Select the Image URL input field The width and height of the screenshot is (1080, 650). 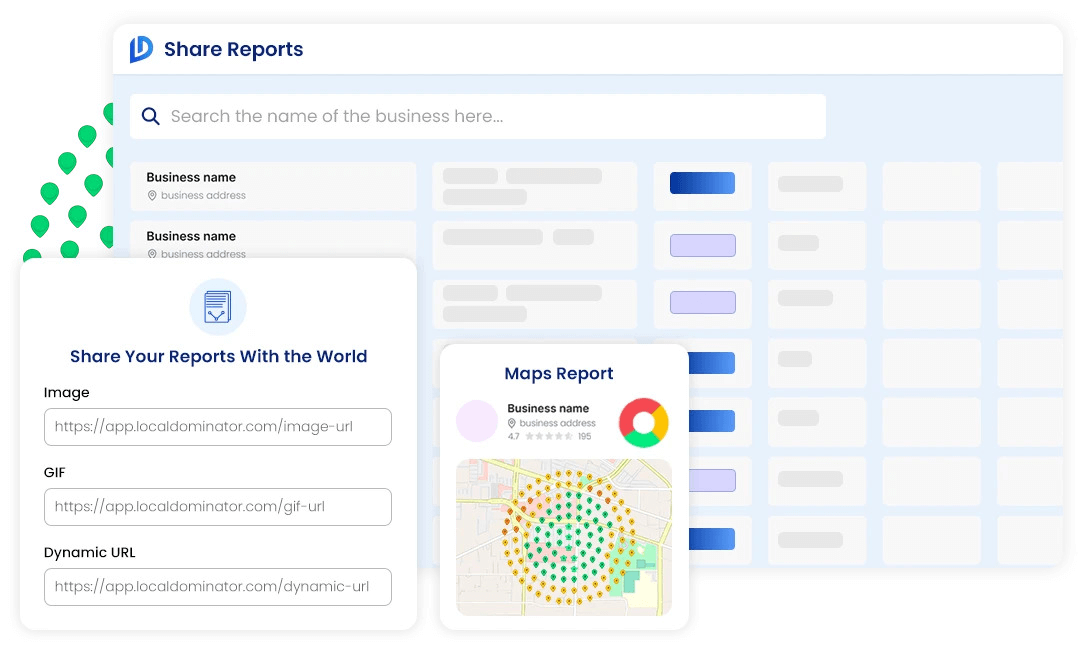[x=218, y=427]
